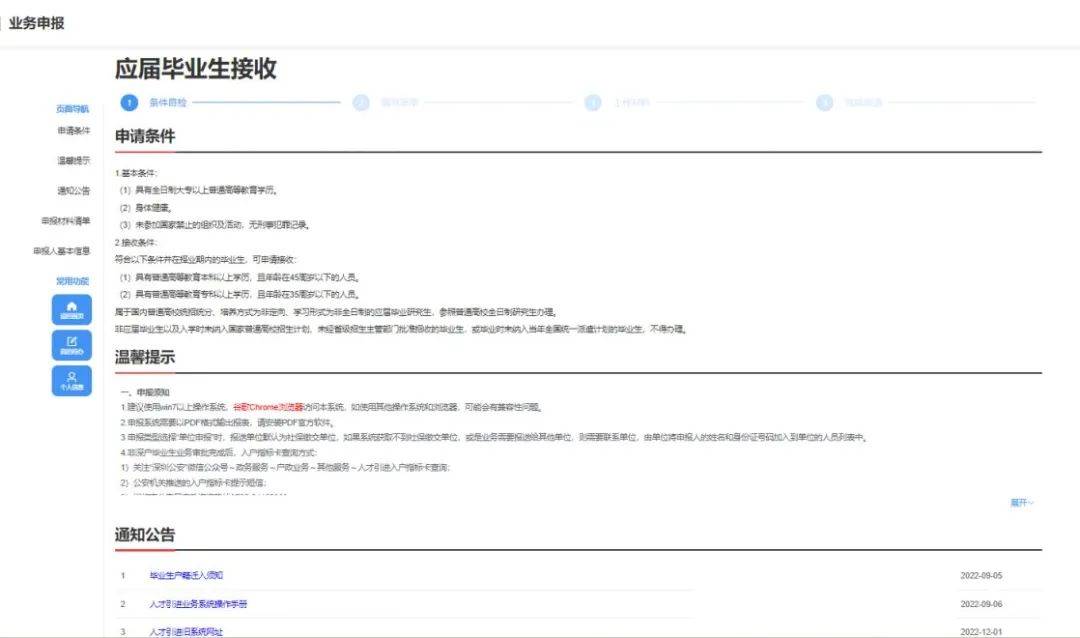The height and width of the screenshot is (638, 1080).
Task: Open the 个人信息 person icon button
Action: 72,380
